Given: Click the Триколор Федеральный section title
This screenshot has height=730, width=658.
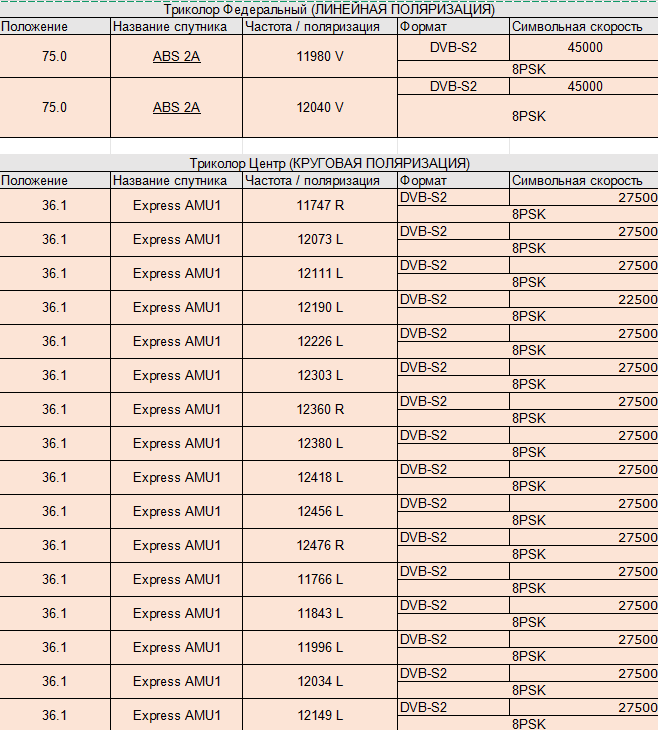Looking at the screenshot, I should coord(329,9).
